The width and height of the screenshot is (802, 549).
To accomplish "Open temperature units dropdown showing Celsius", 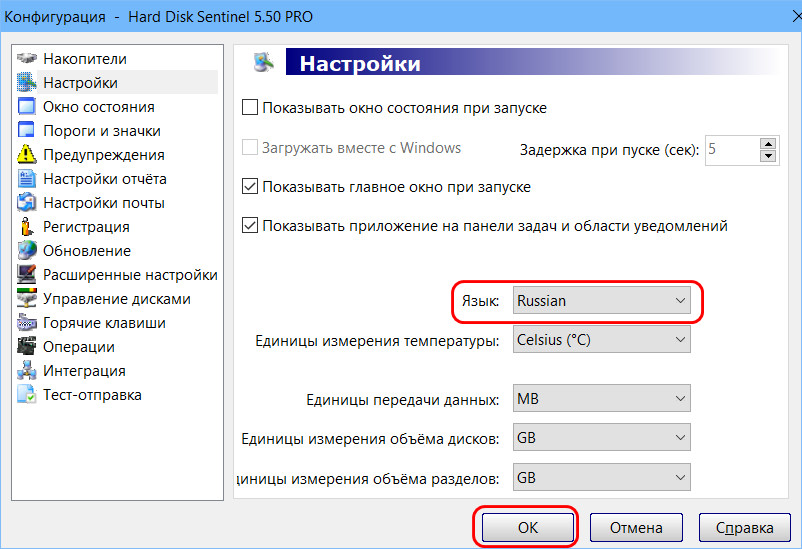I will pos(602,340).
